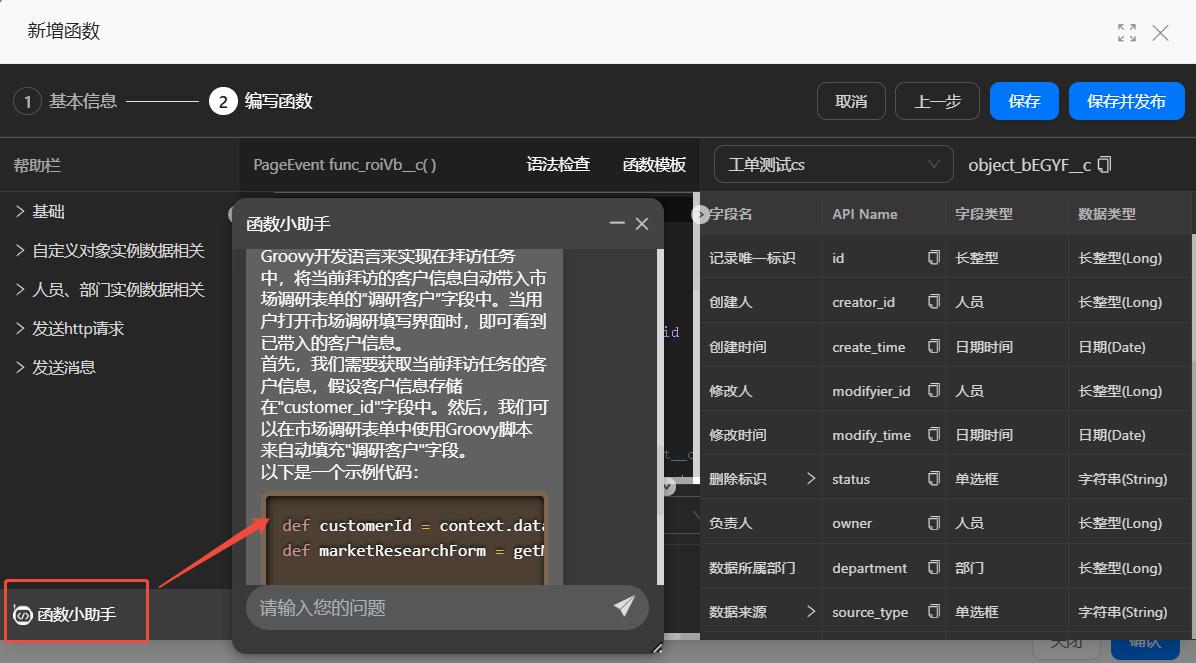The height and width of the screenshot is (663, 1196).
Task: Expand the 发送消息 category
Action: [55, 367]
